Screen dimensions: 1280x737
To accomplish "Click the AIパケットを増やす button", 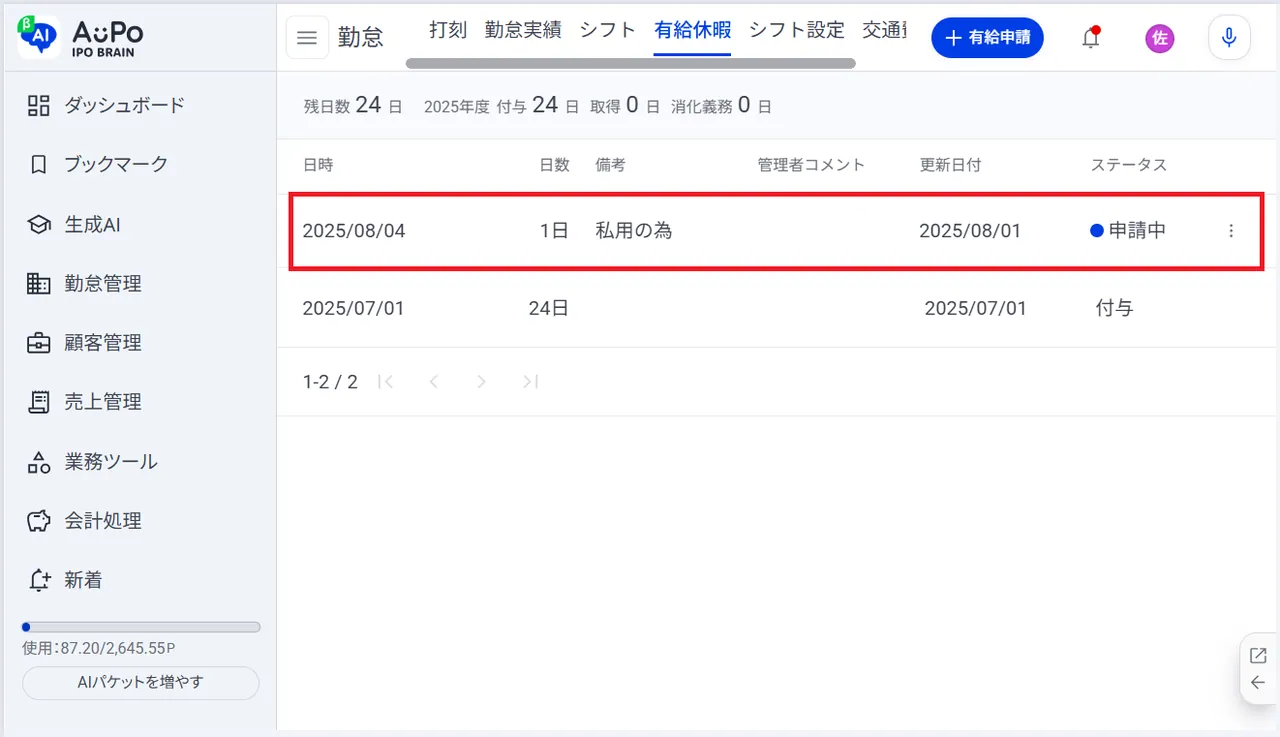I will (141, 683).
